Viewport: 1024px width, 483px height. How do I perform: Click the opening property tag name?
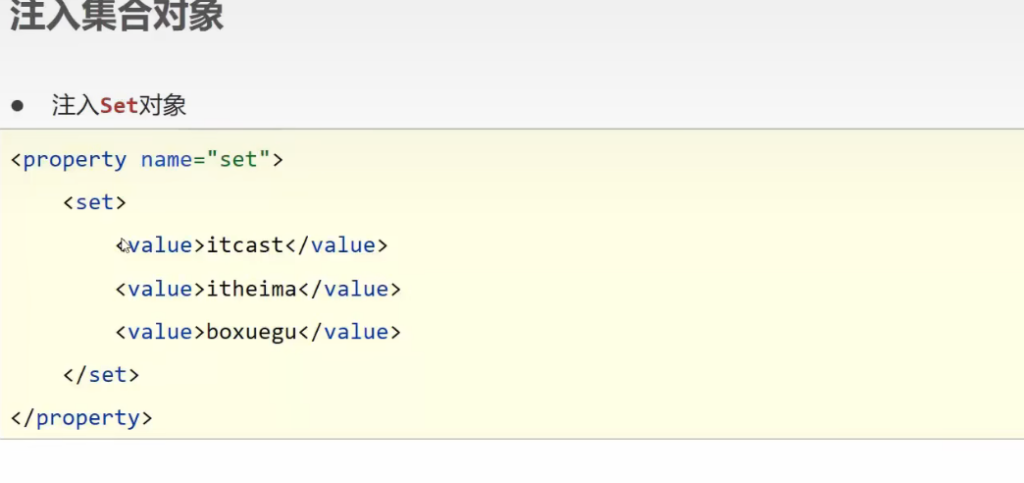[75, 159]
